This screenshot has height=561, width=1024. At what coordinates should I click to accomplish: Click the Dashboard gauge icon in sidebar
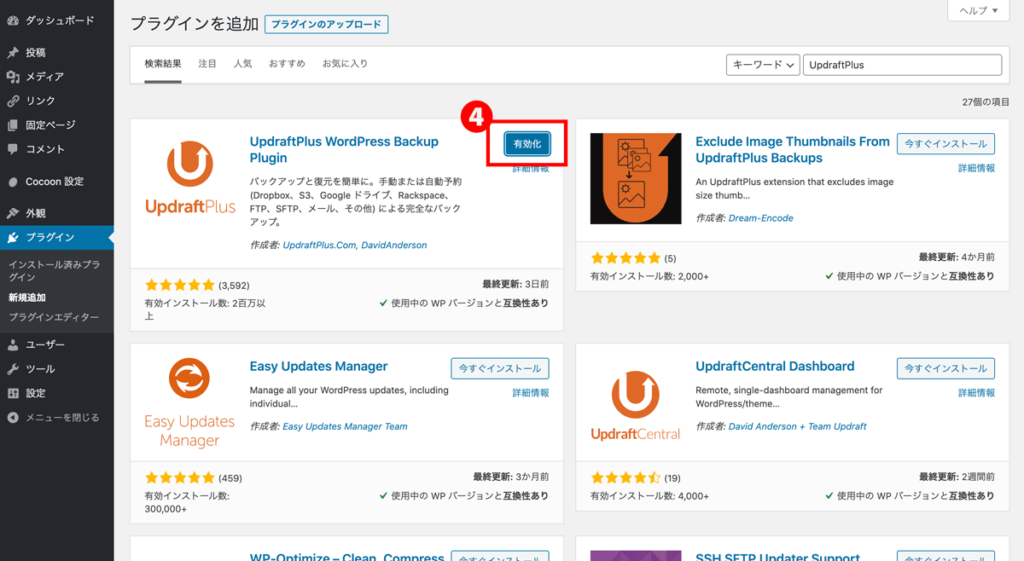point(12,21)
